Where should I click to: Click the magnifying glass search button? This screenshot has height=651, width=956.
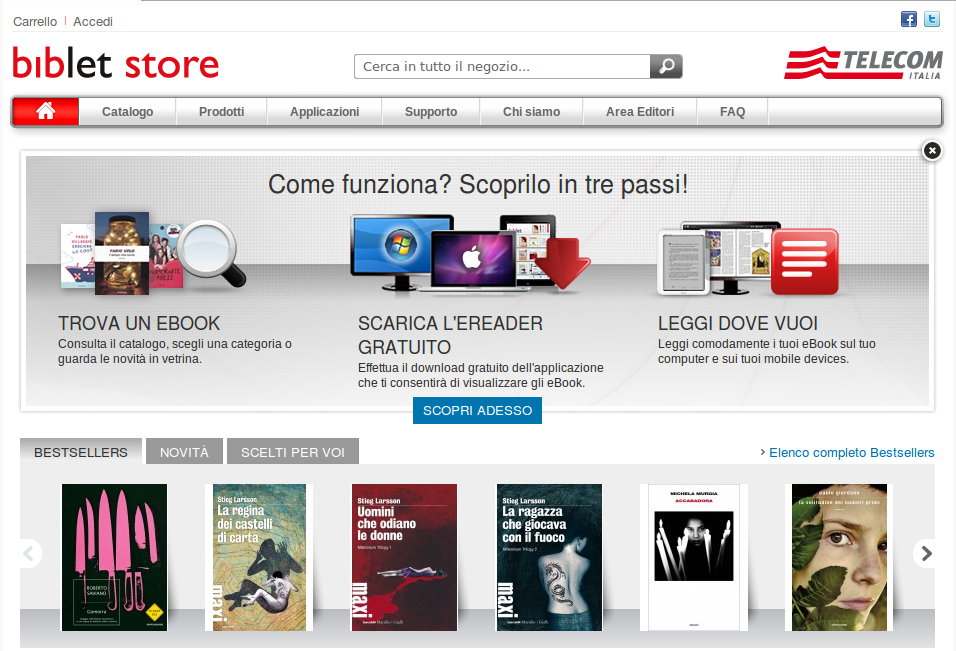[666, 67]
